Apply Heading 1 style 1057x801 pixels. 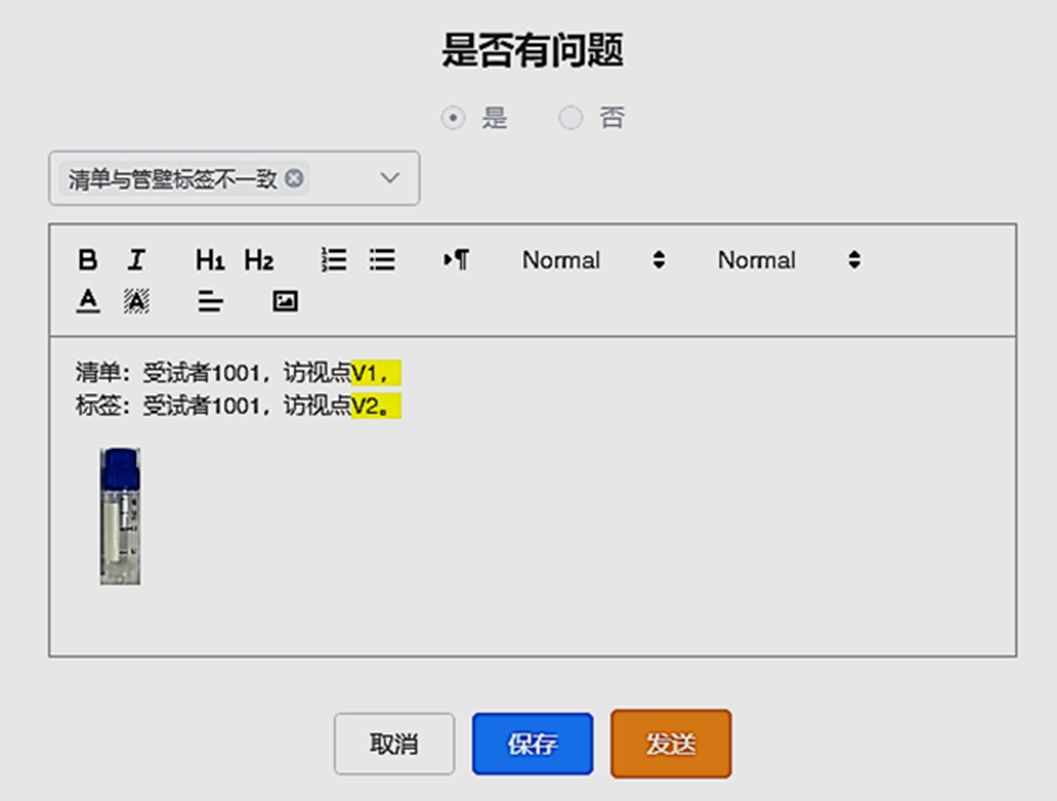click(209, 261)
